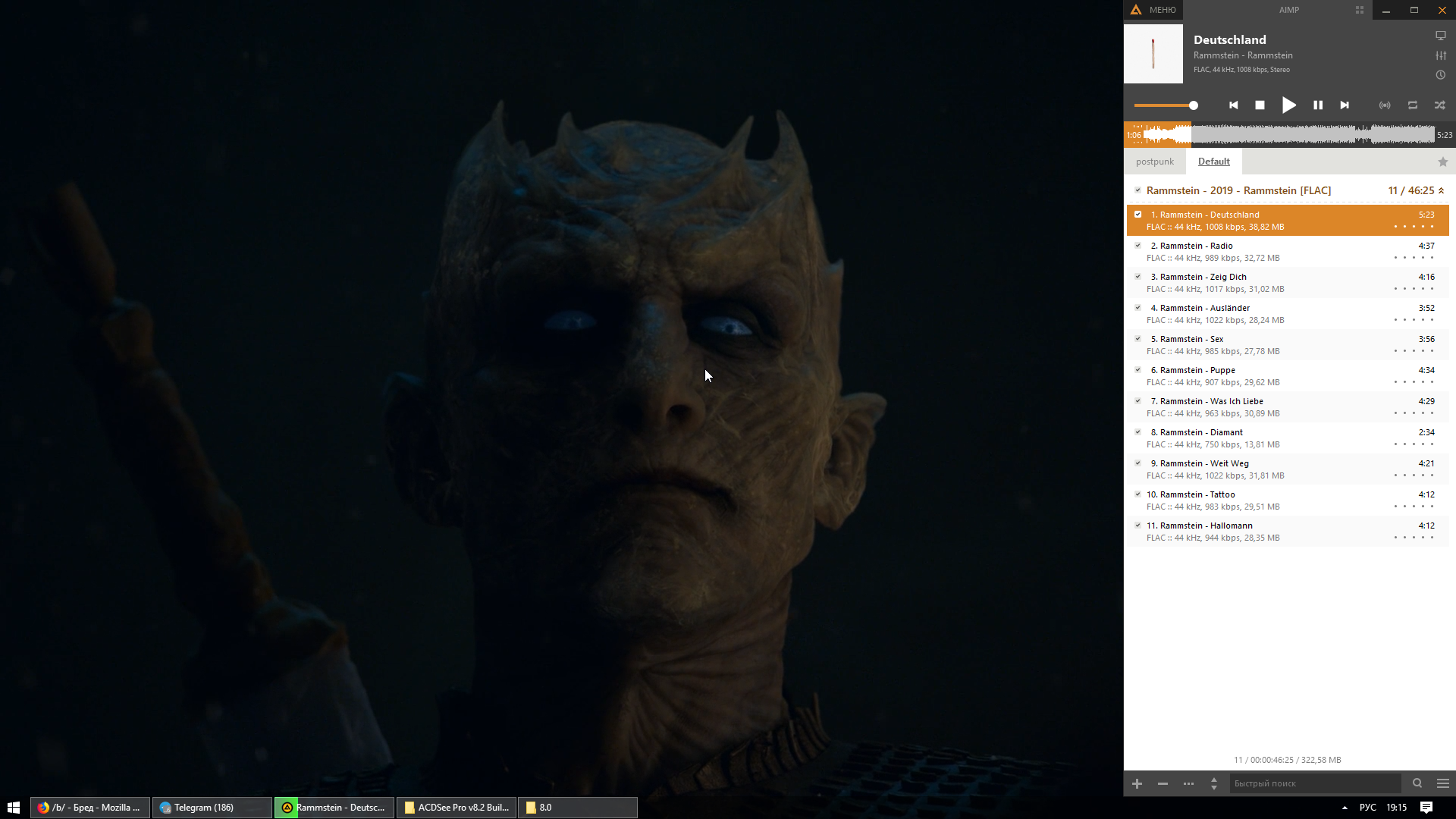
Task: Open the visualization screen icon
Action: coord(1440,36)
